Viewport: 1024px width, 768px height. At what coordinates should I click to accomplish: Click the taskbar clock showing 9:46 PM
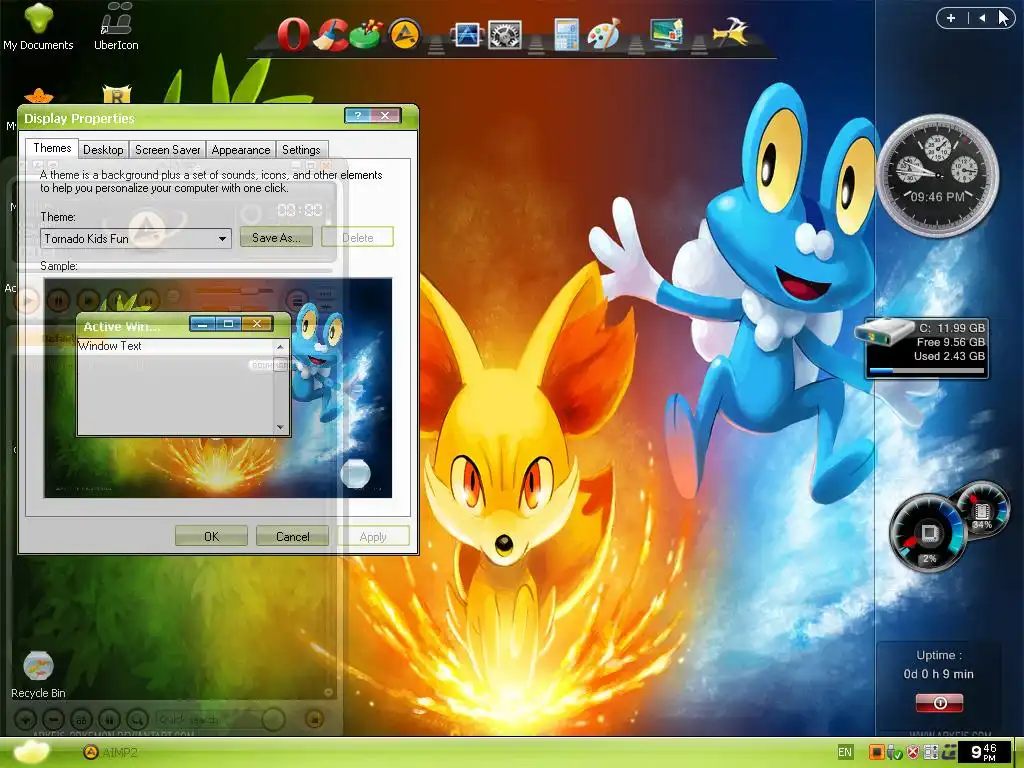coord(984,752)
